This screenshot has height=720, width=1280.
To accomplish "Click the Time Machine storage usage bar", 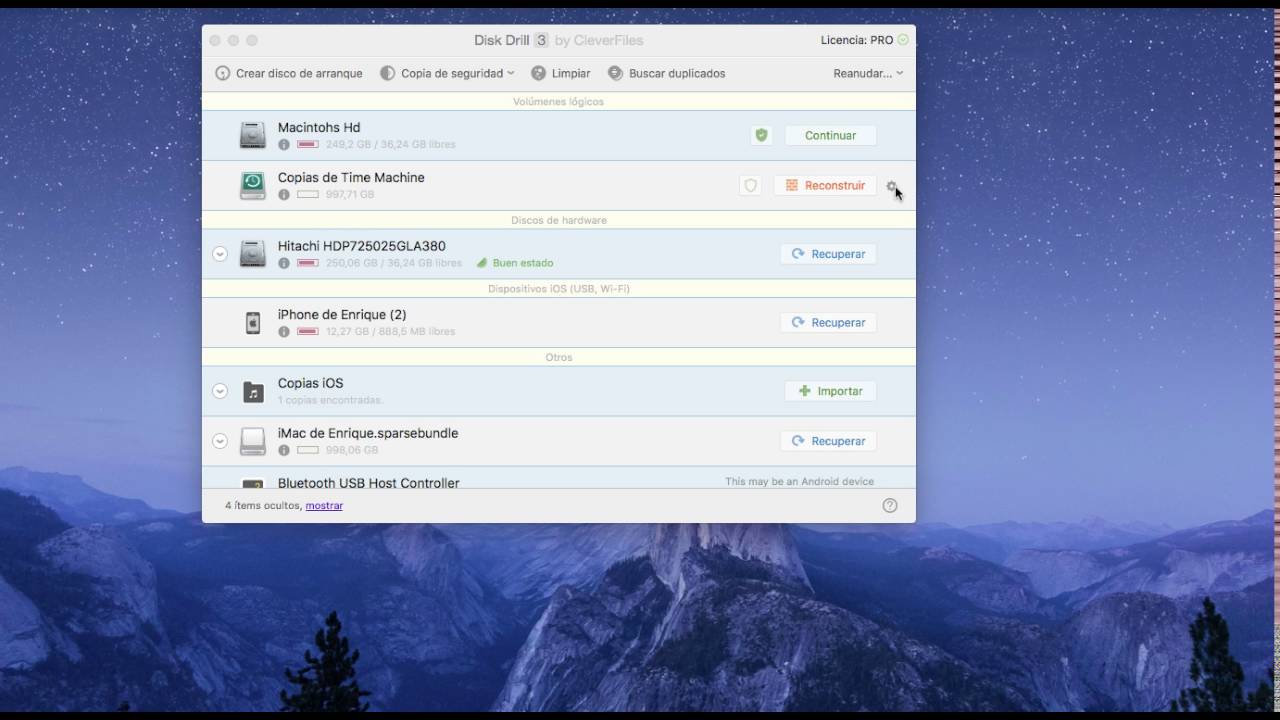I will click(x=308, y=194).
